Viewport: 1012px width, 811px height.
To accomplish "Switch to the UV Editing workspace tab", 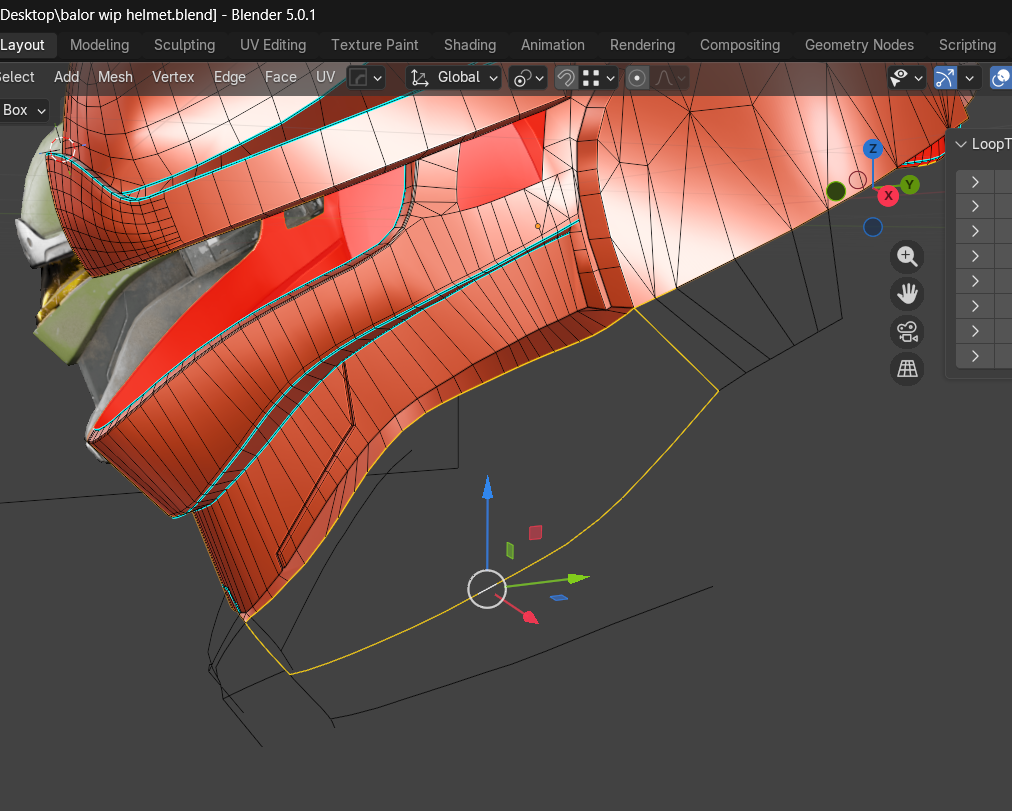I will tap(272, 45).
